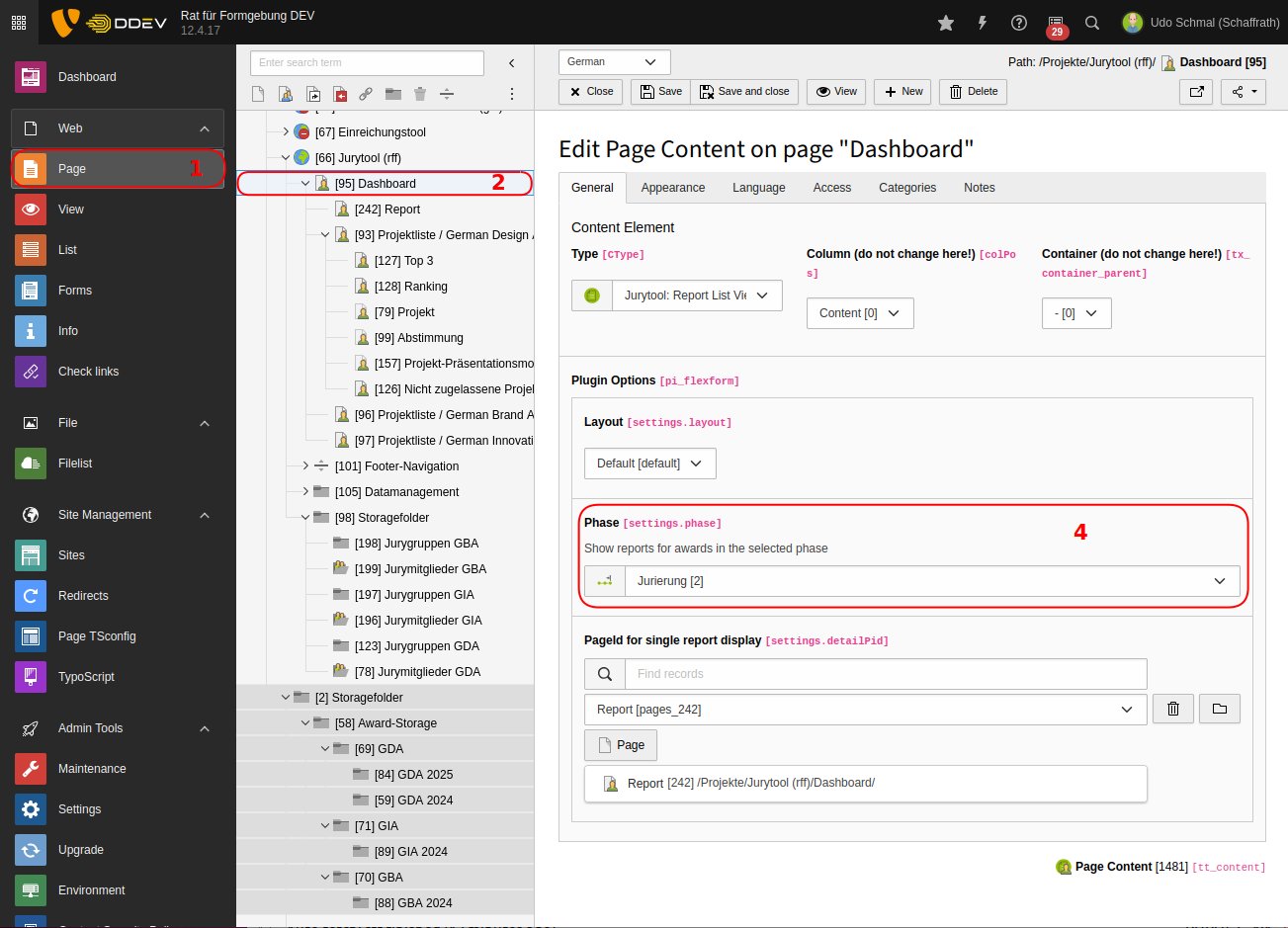Click the trash icon beside Report record
Screen dimensions: 1288x928
pyautogui.click(x=1173, y=709)
